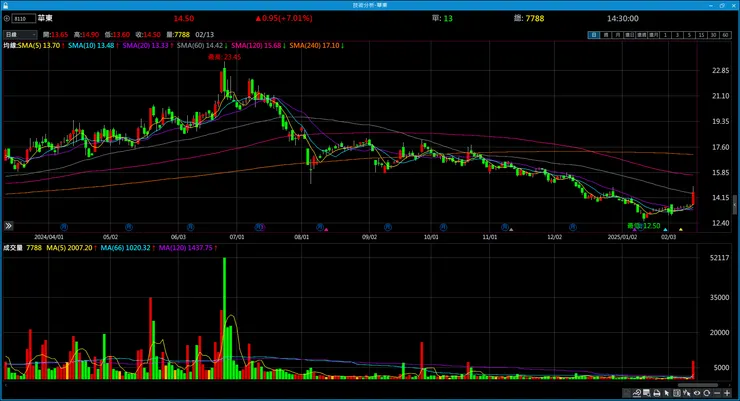740x401 pixels.
Task: Click the 14:30:00 time display
Action: [x=622, y=18]
